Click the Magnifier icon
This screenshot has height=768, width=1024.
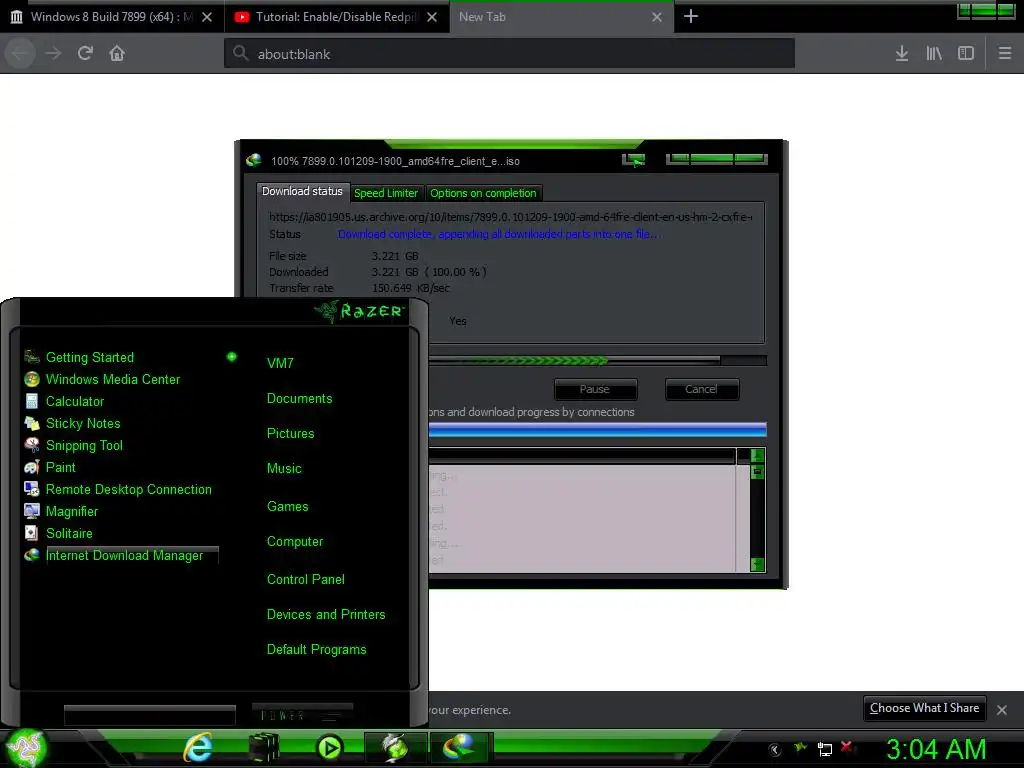31,511
